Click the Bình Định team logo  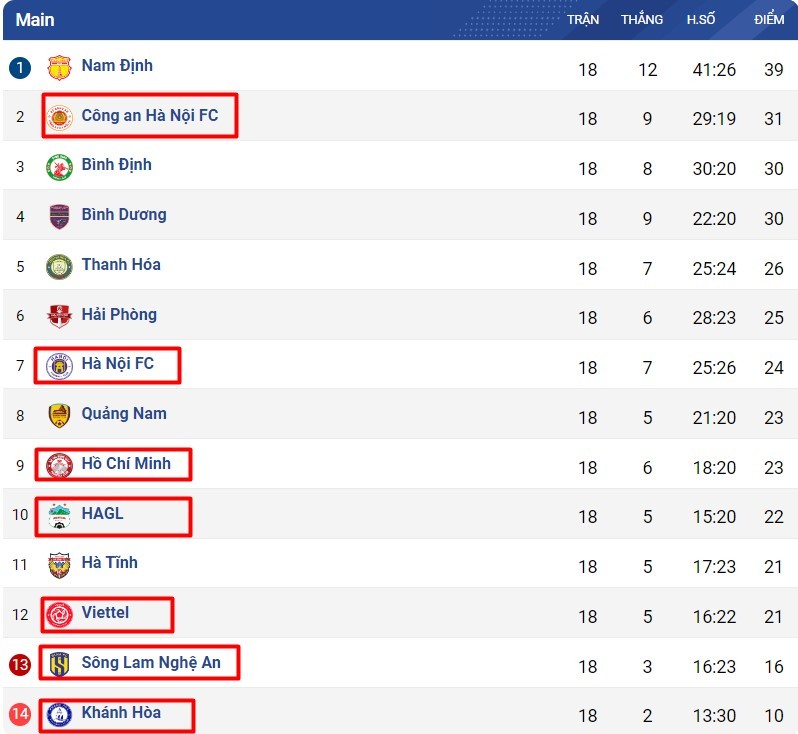click(x=60, y=167)
